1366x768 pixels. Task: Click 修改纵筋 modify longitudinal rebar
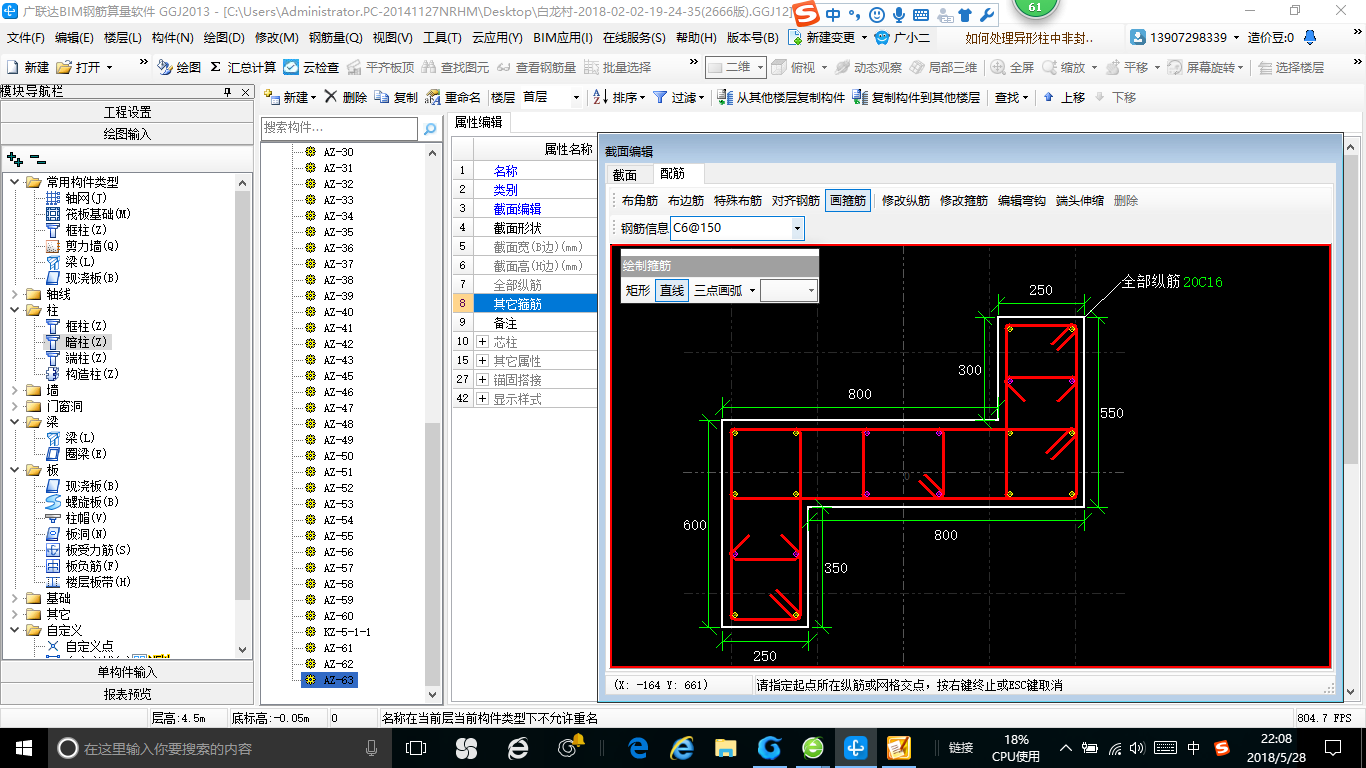(906, 200)
